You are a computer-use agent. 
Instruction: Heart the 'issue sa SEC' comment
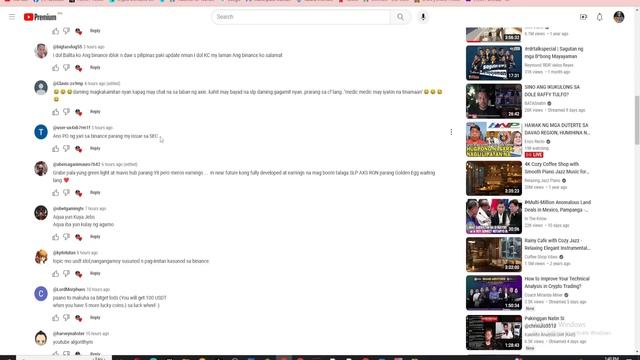pyautogui.click(x=78, y=149)
